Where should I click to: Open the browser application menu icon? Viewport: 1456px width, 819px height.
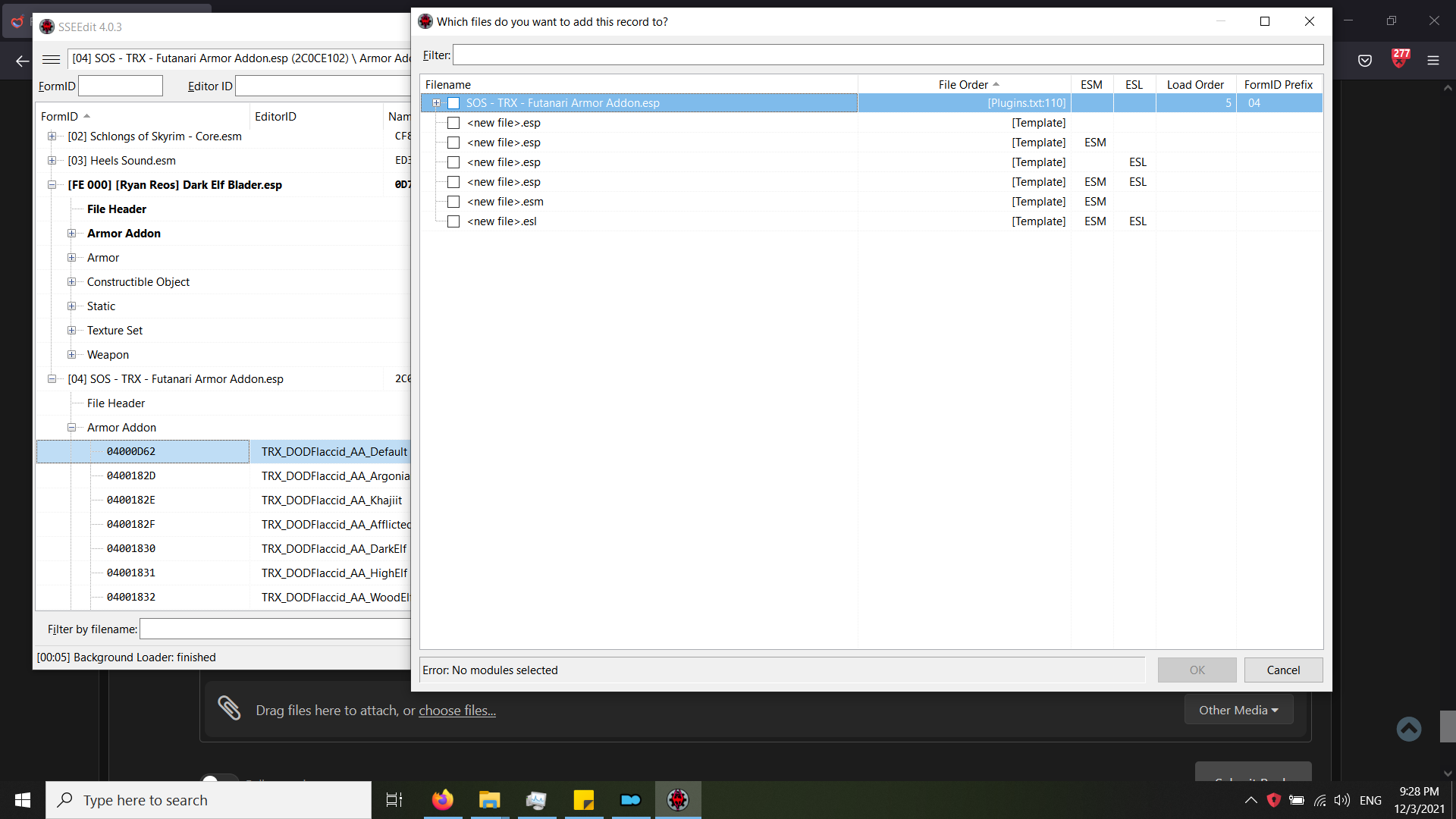[1433, 61]
